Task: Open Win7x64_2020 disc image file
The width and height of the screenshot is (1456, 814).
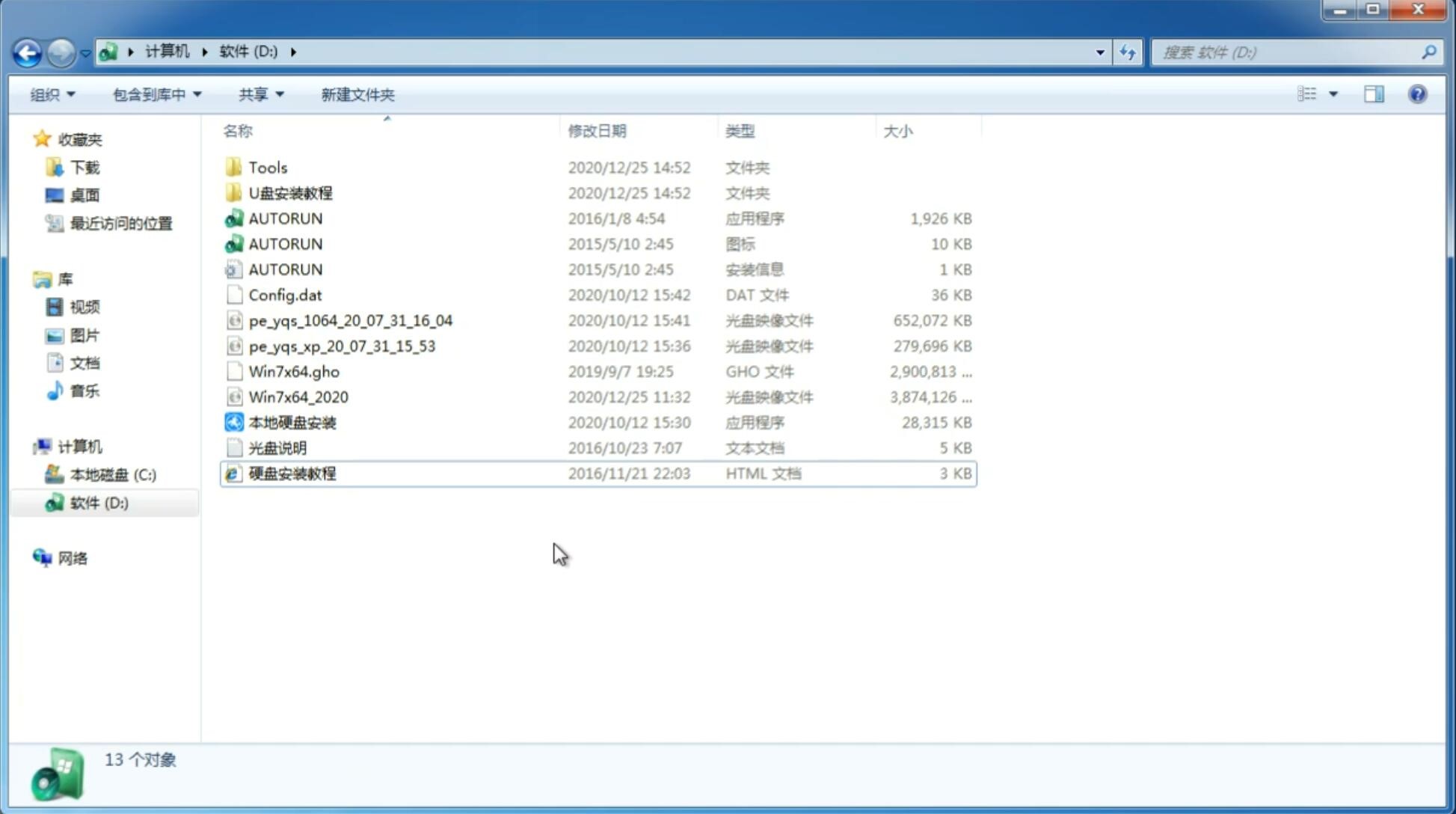Action: 297,396
